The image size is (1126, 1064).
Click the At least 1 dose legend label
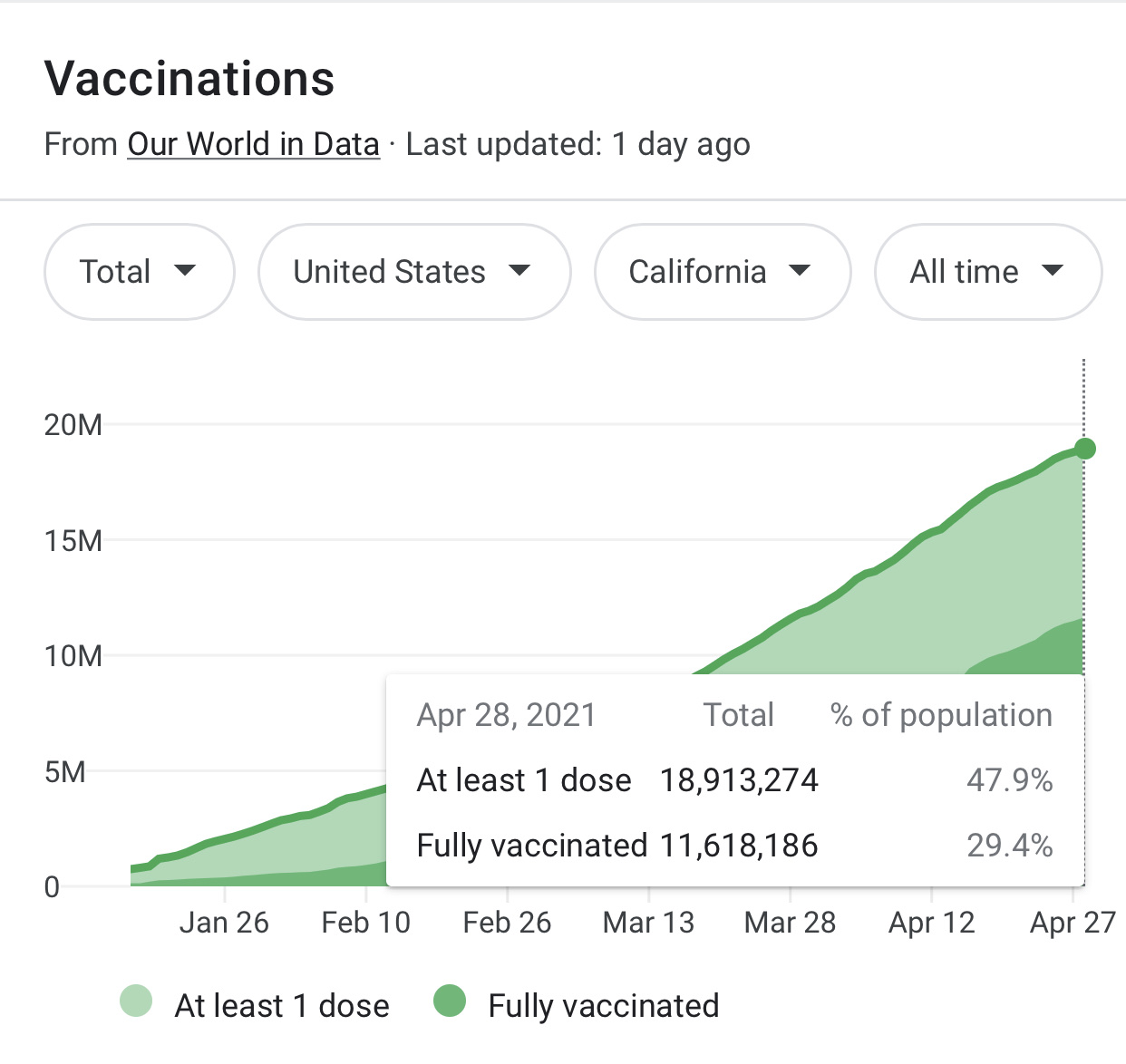click(x=282, y=1005)
